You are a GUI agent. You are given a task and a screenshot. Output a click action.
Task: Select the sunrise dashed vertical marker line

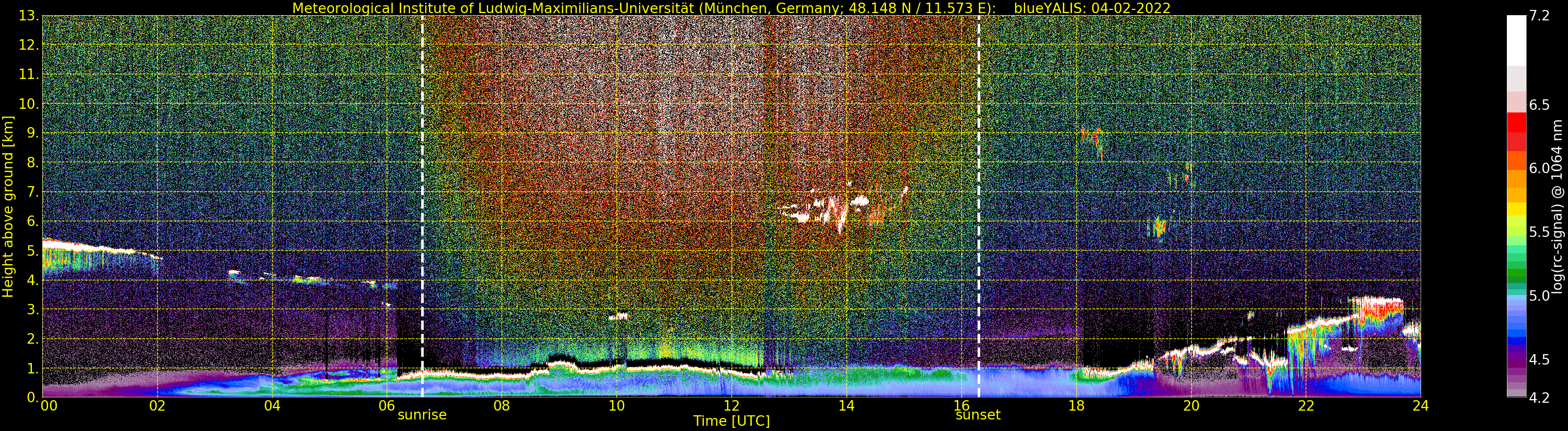tap(422, 207)
